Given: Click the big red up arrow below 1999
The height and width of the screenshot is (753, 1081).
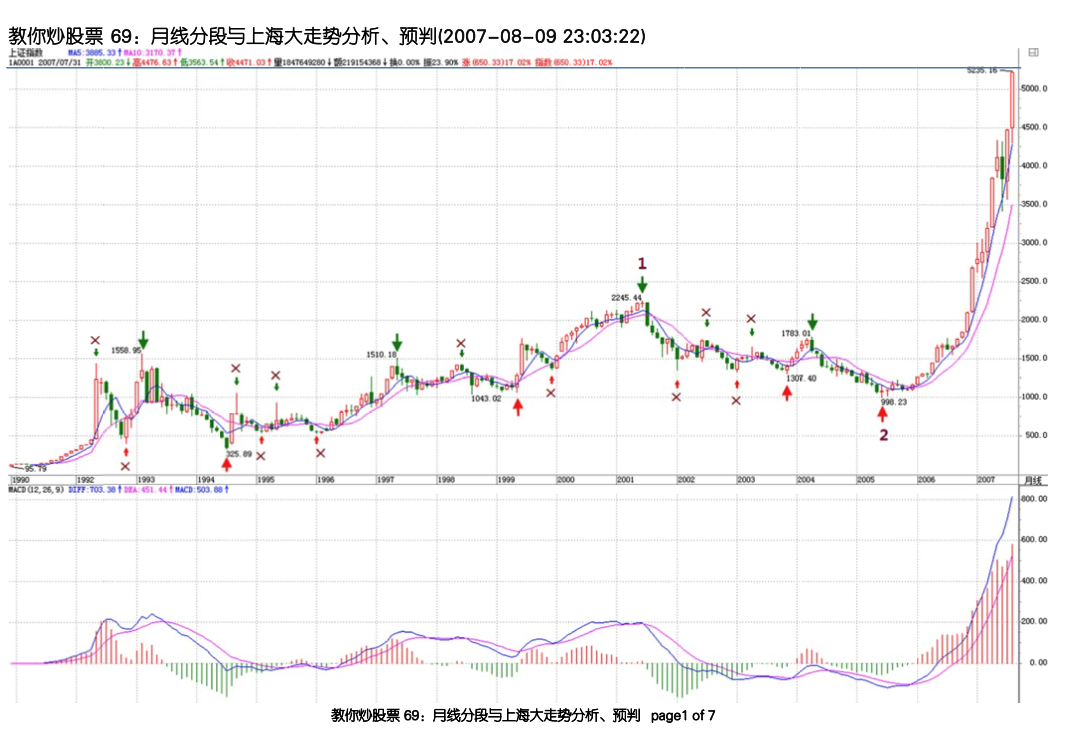Looking at the screenshot, I should click(x=517, y=405).
